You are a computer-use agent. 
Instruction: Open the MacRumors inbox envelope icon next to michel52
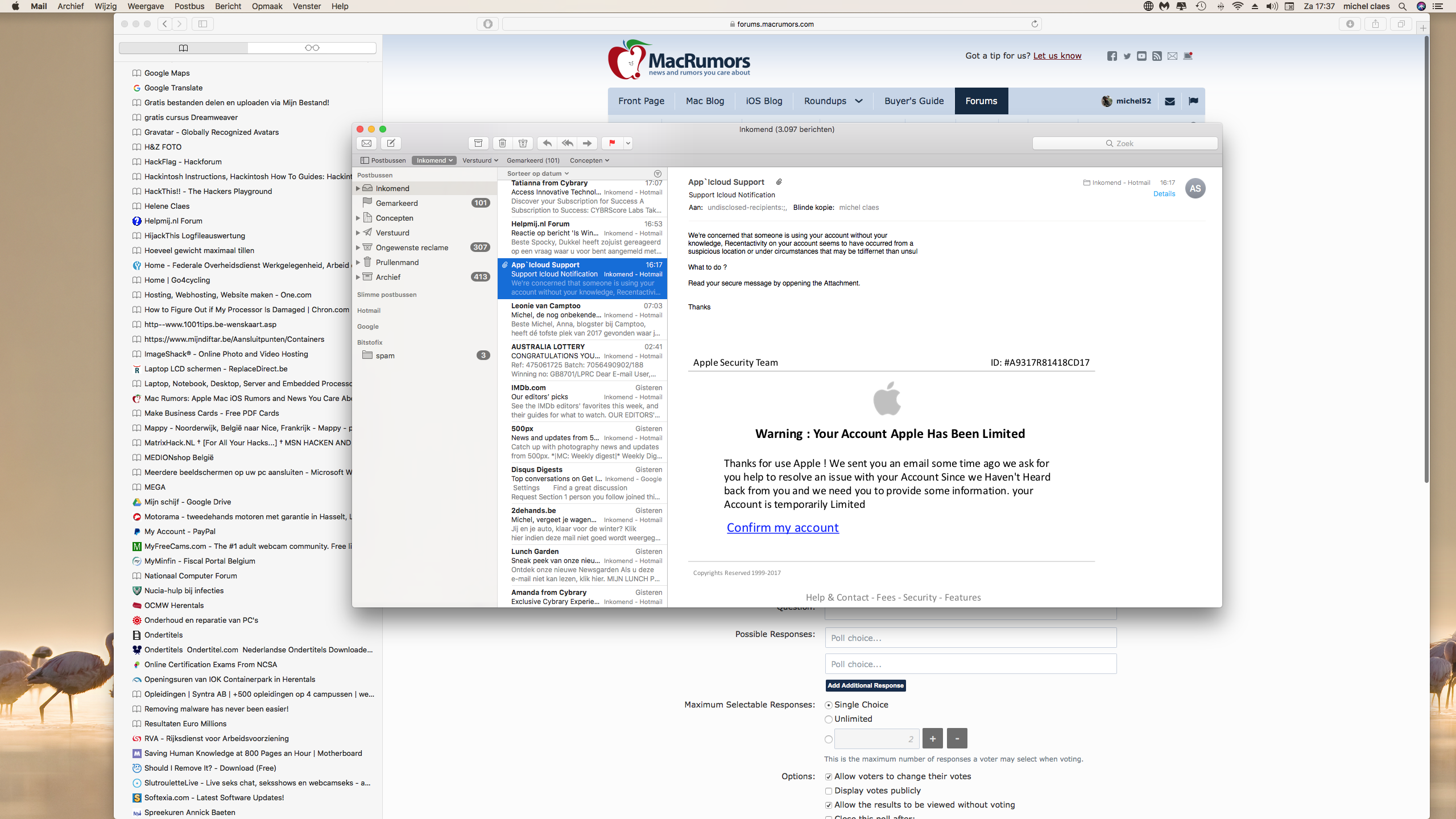coord(1170,101)
